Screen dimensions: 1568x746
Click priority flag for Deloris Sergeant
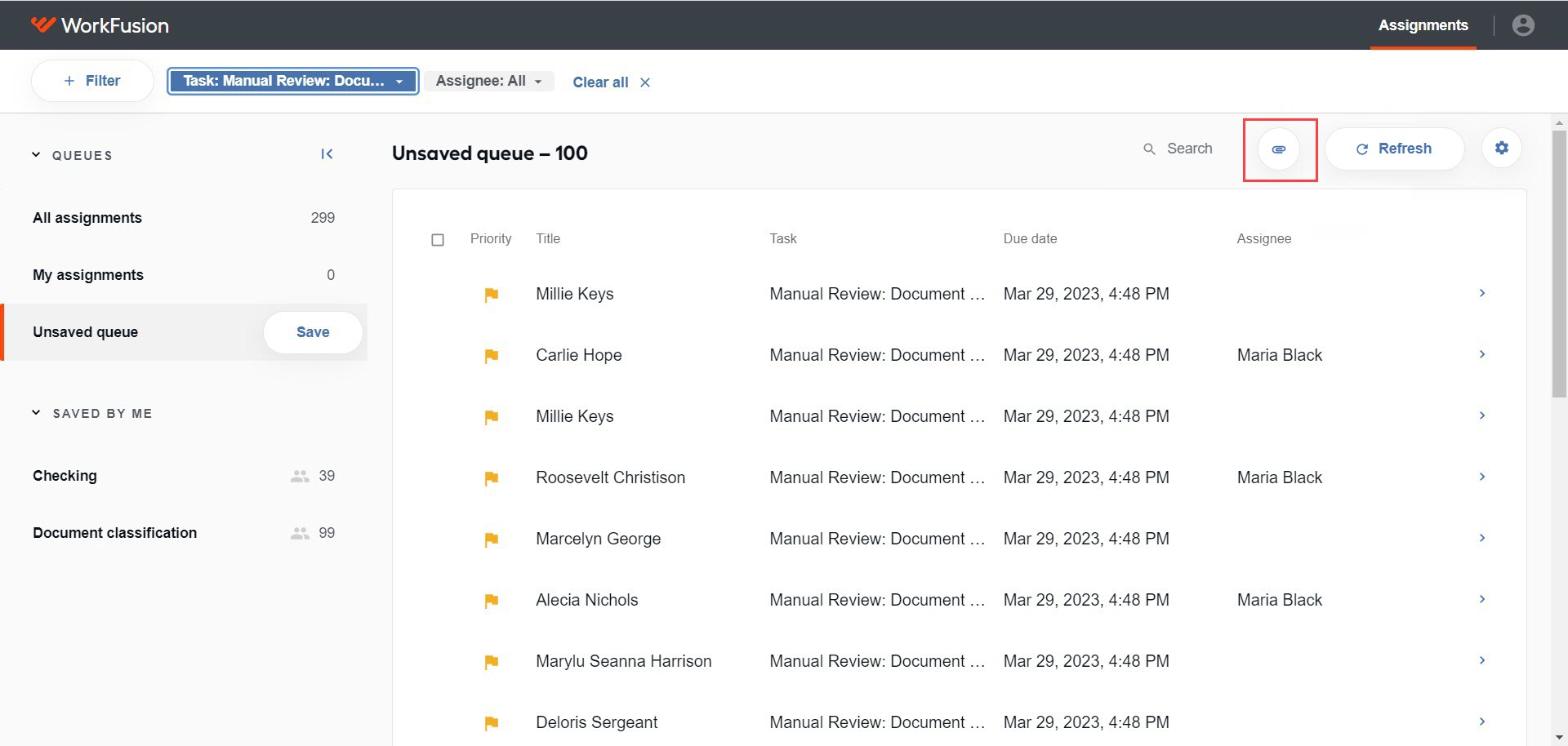click(x=492, y=723)
